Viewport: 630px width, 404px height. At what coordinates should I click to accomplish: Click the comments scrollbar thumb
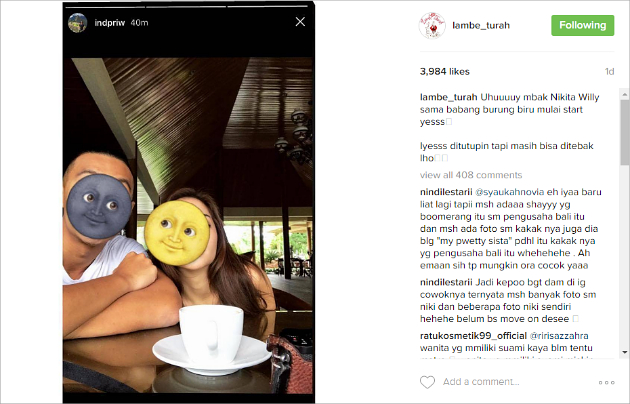point(624,133)
